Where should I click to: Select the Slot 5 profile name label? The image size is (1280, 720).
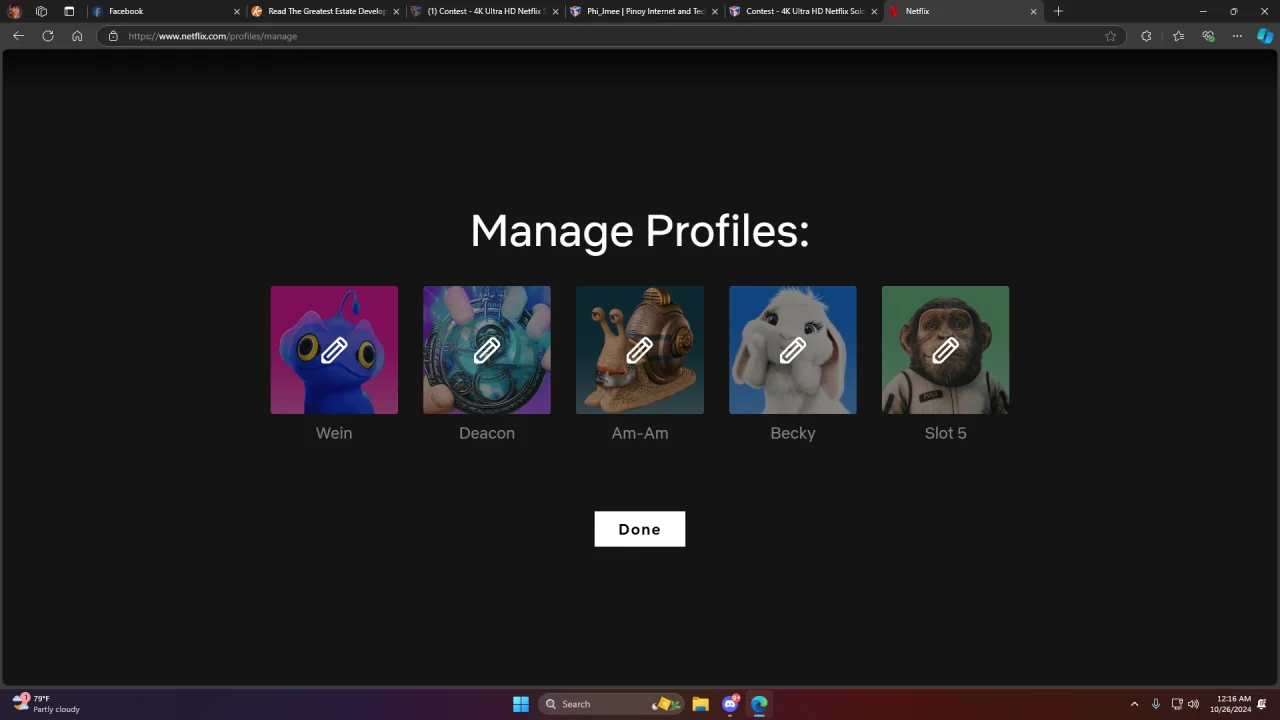(945, 433)
